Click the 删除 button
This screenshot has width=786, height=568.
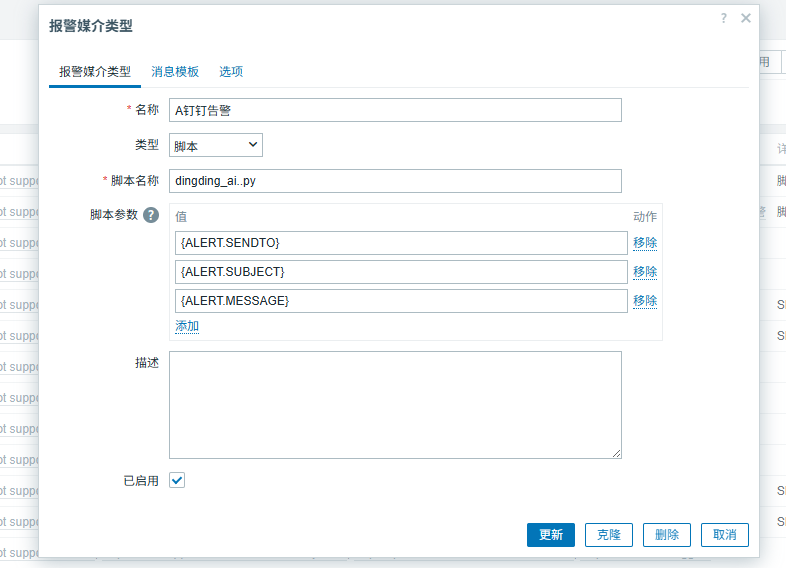coord(667,535)
